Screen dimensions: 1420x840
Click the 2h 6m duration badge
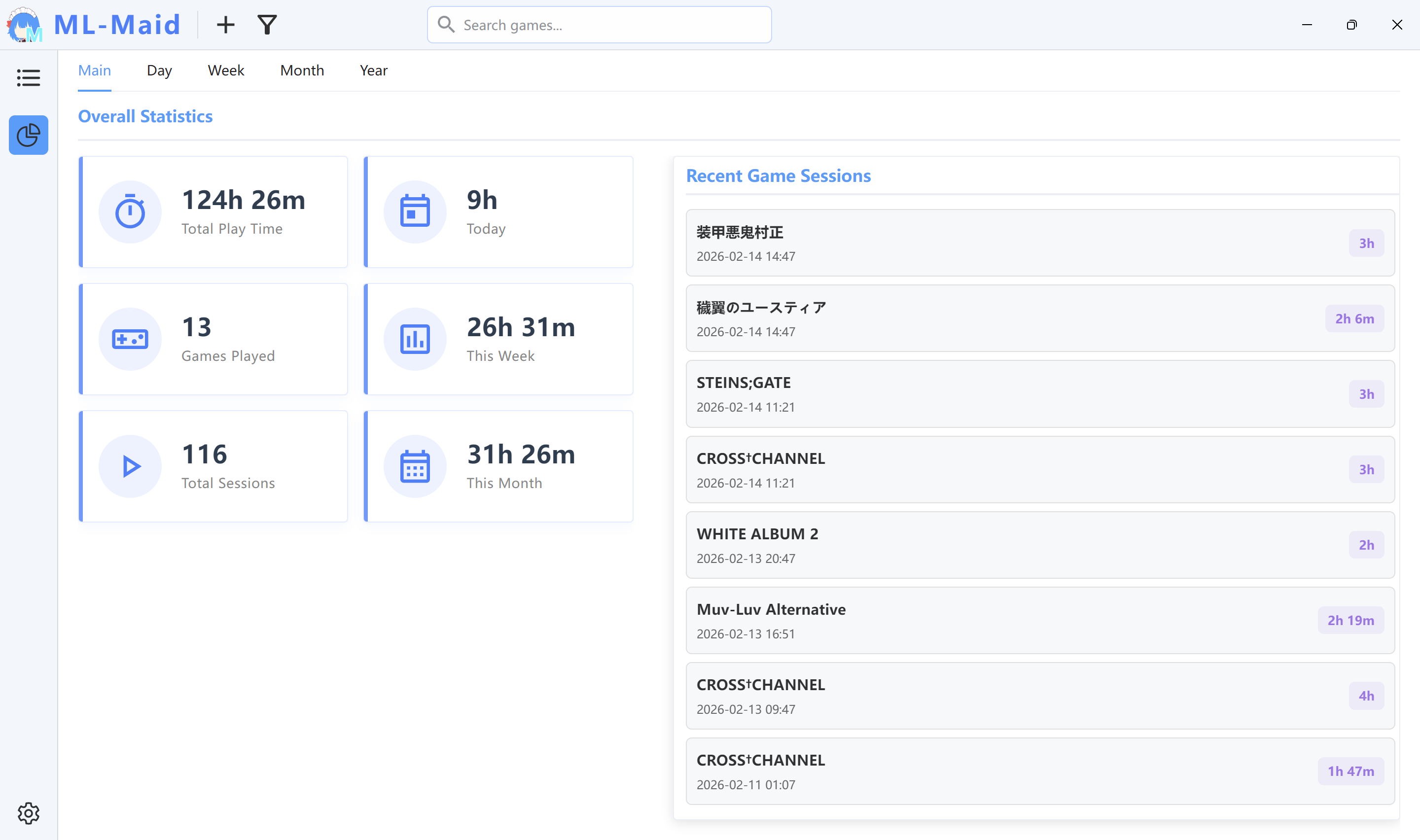click(1354, 318)
